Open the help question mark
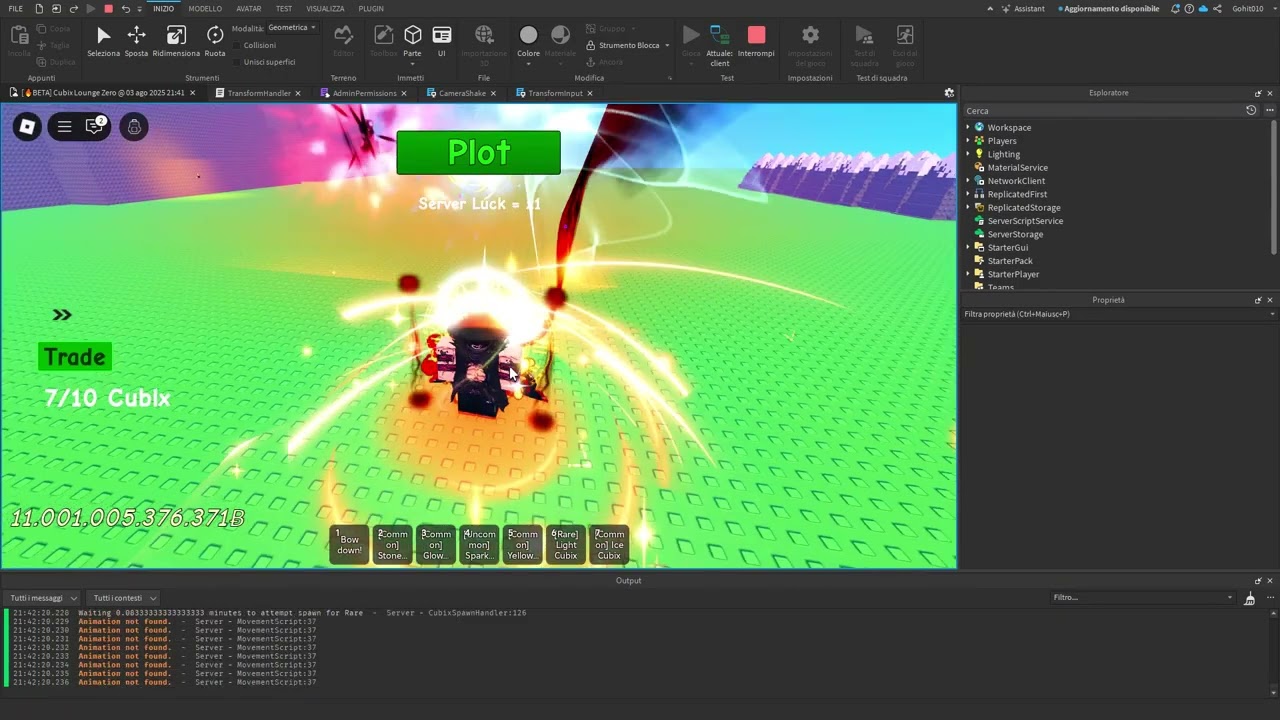Viewport: 1280px width, 720px height. tap(1189, 9)
